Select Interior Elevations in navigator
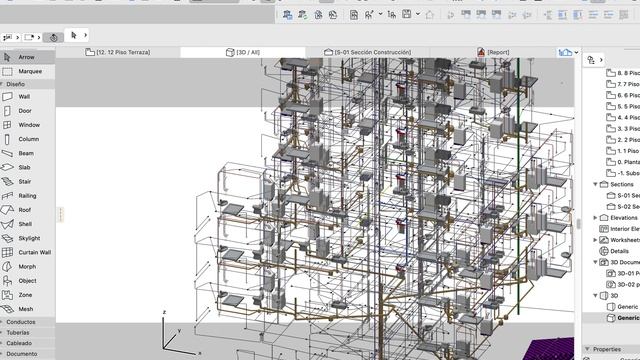The image size is (640, 360). (x=620, y=229)
